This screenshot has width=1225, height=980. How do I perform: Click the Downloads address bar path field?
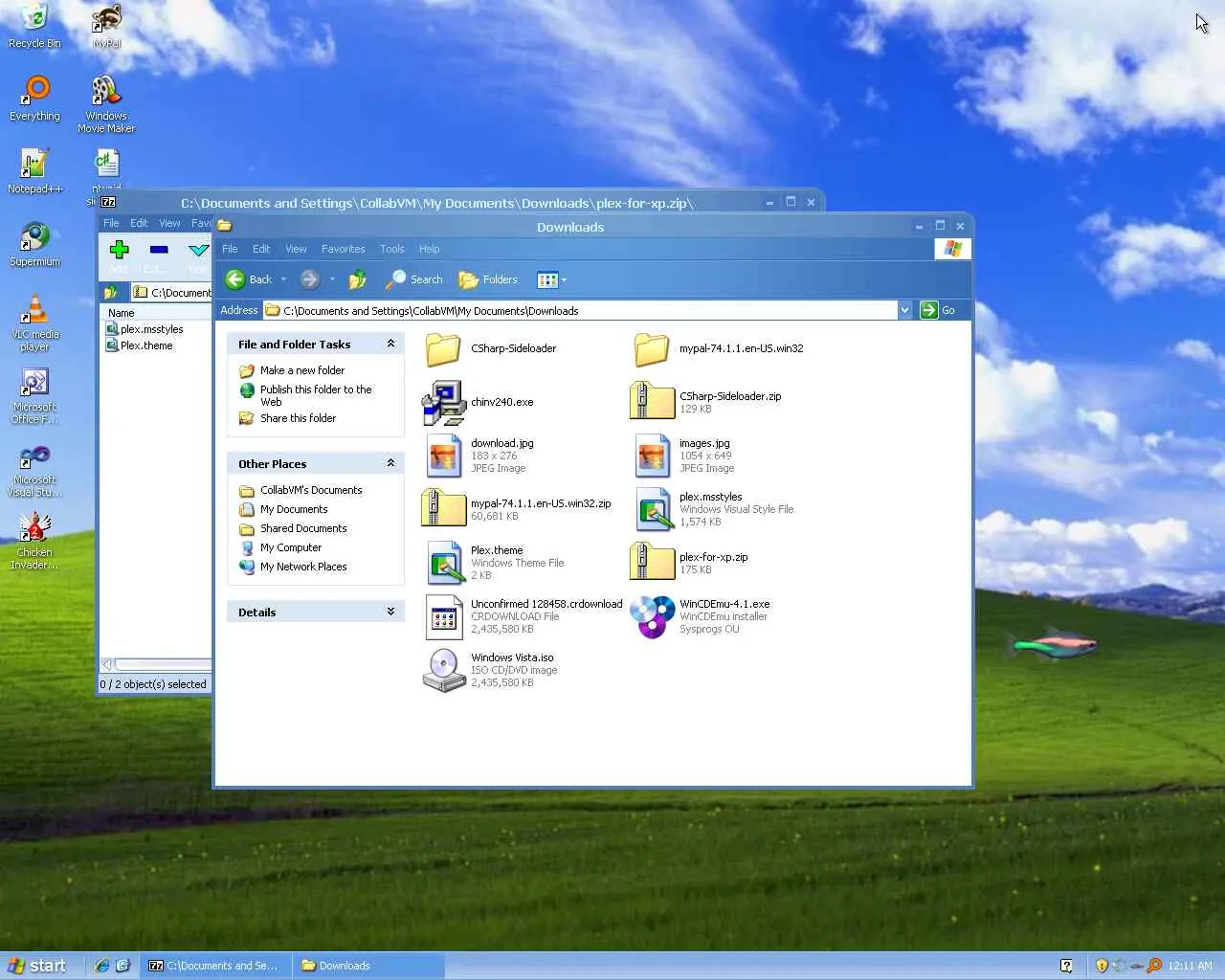coord(580,310)
